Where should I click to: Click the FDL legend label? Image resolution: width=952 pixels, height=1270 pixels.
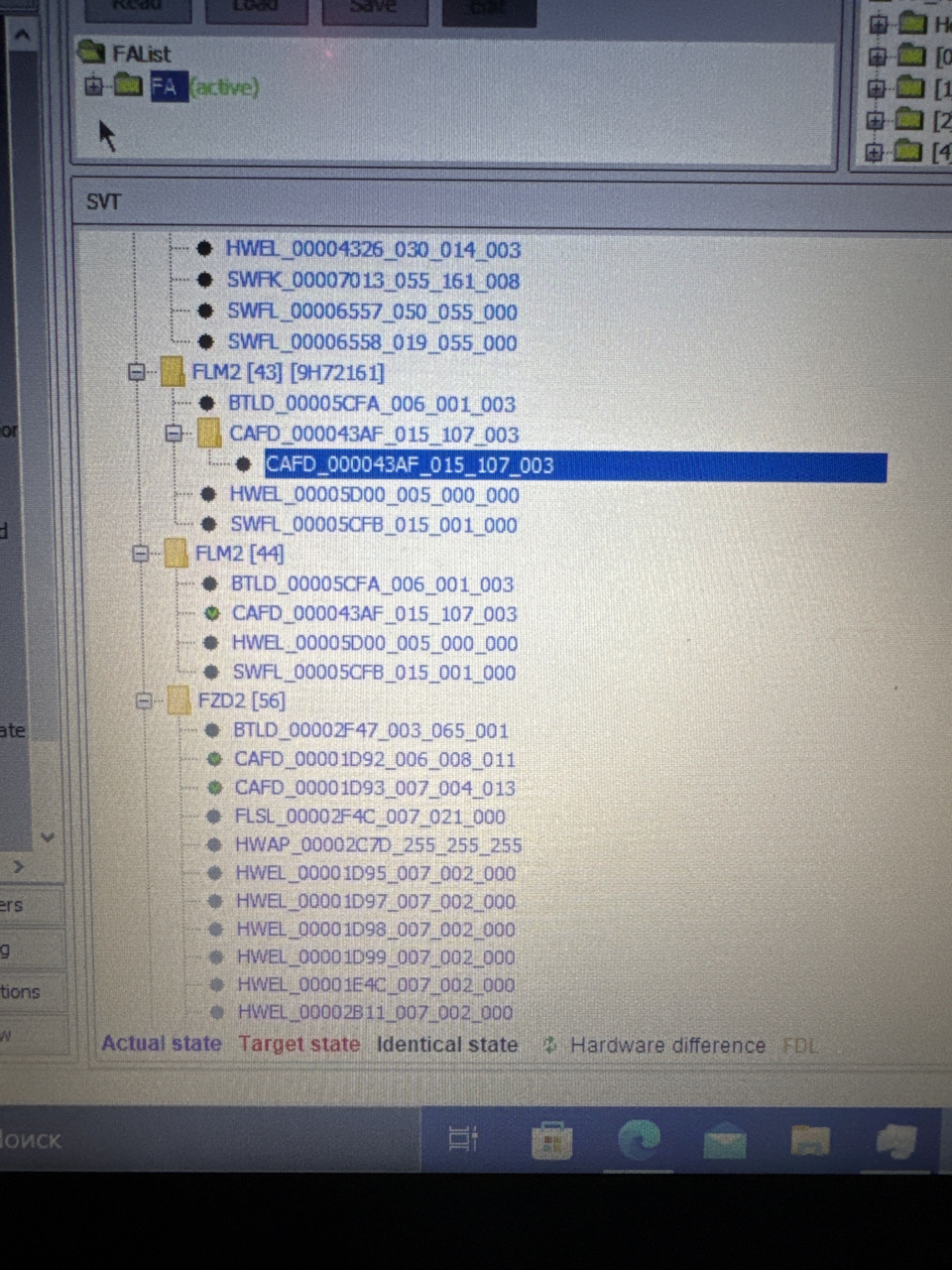[x=799, y=1046]
